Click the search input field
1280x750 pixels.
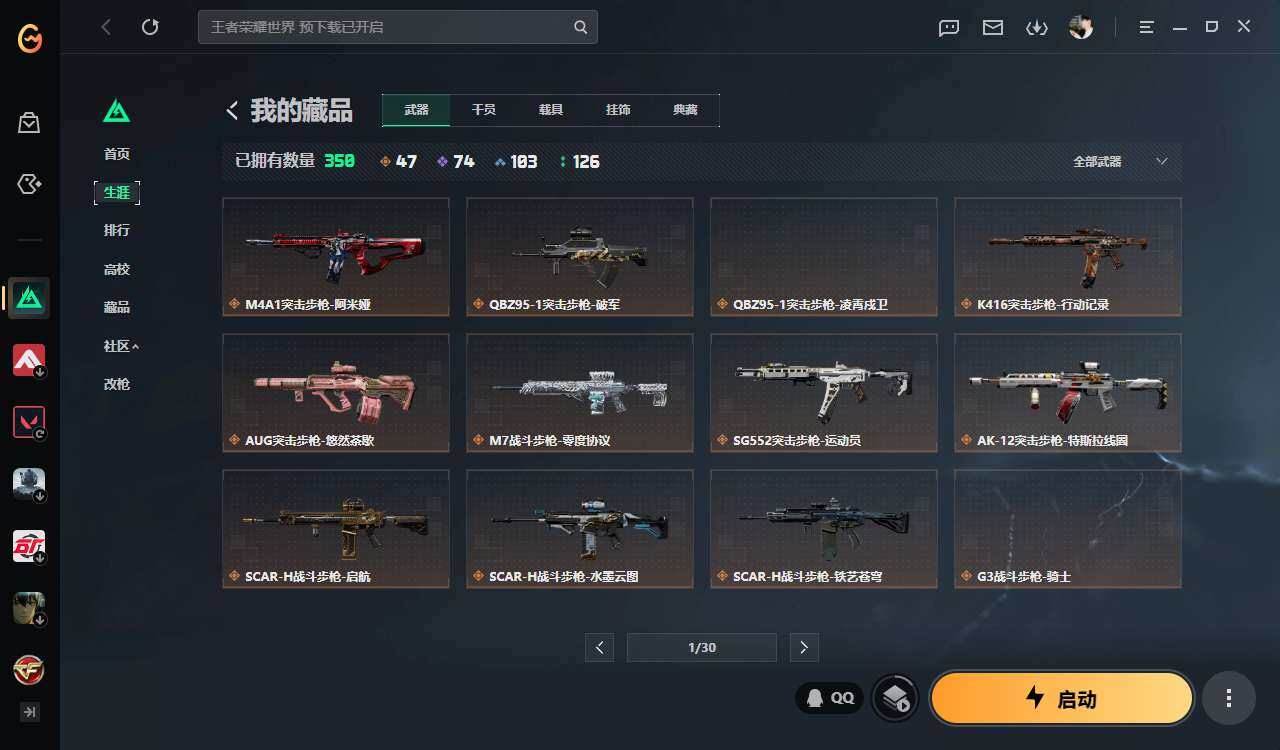click(x=398, y=27)
